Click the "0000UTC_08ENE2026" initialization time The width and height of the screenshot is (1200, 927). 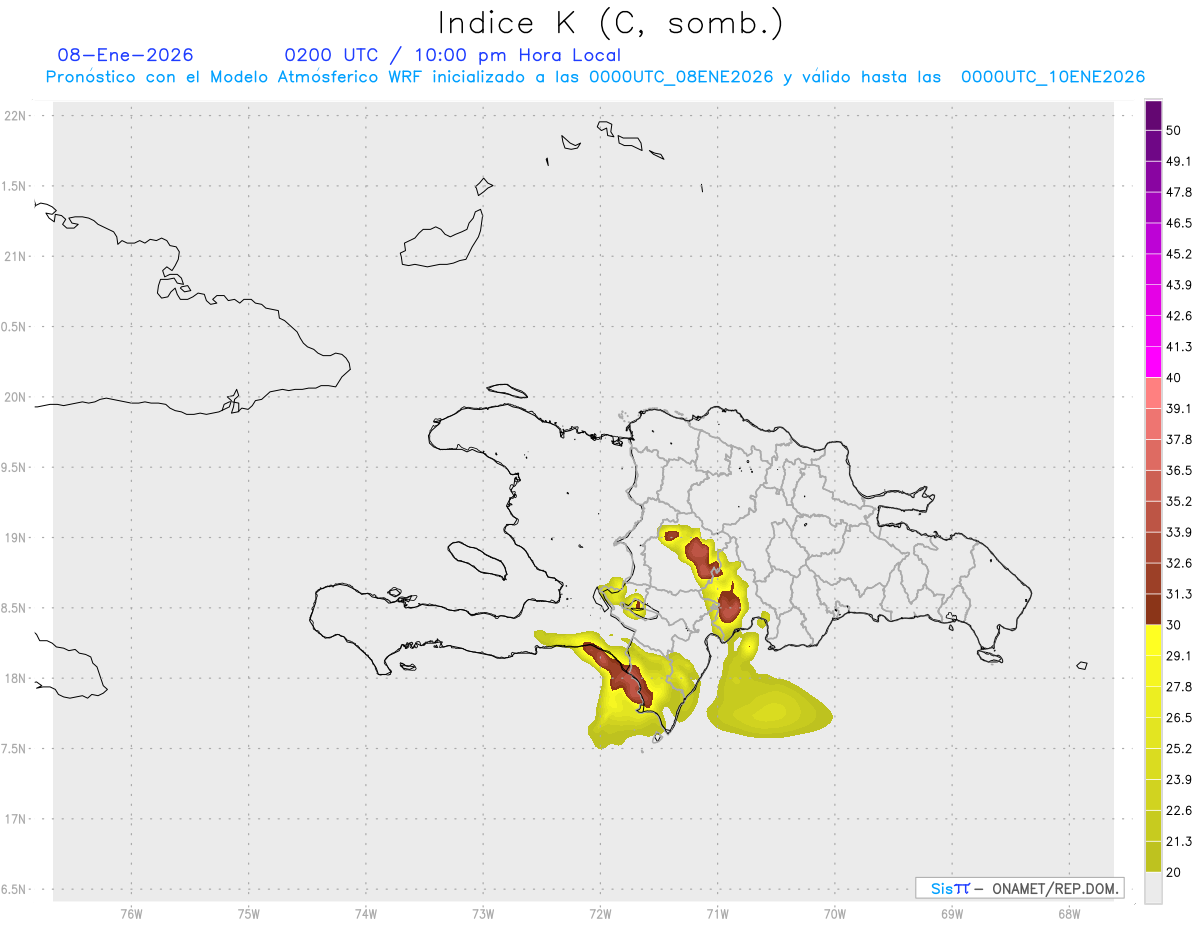click(680, 77)
